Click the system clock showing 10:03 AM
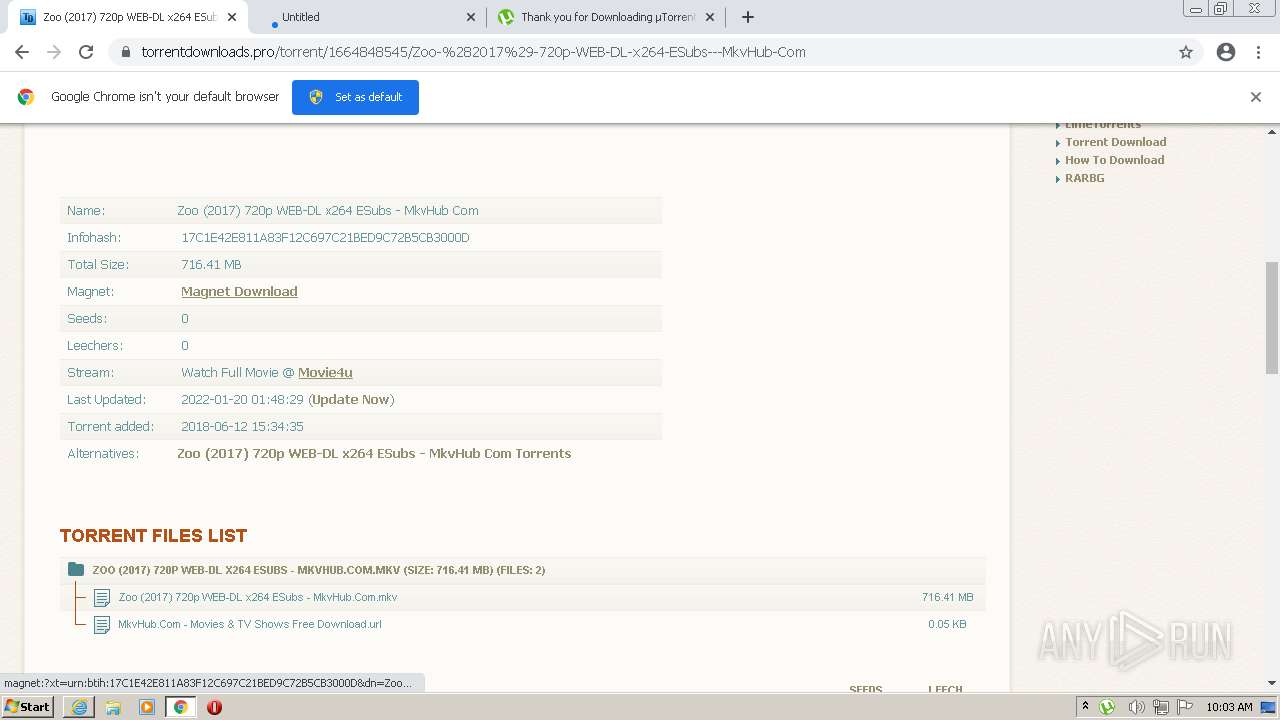 pyautogui.click(x=1229, y=707)
